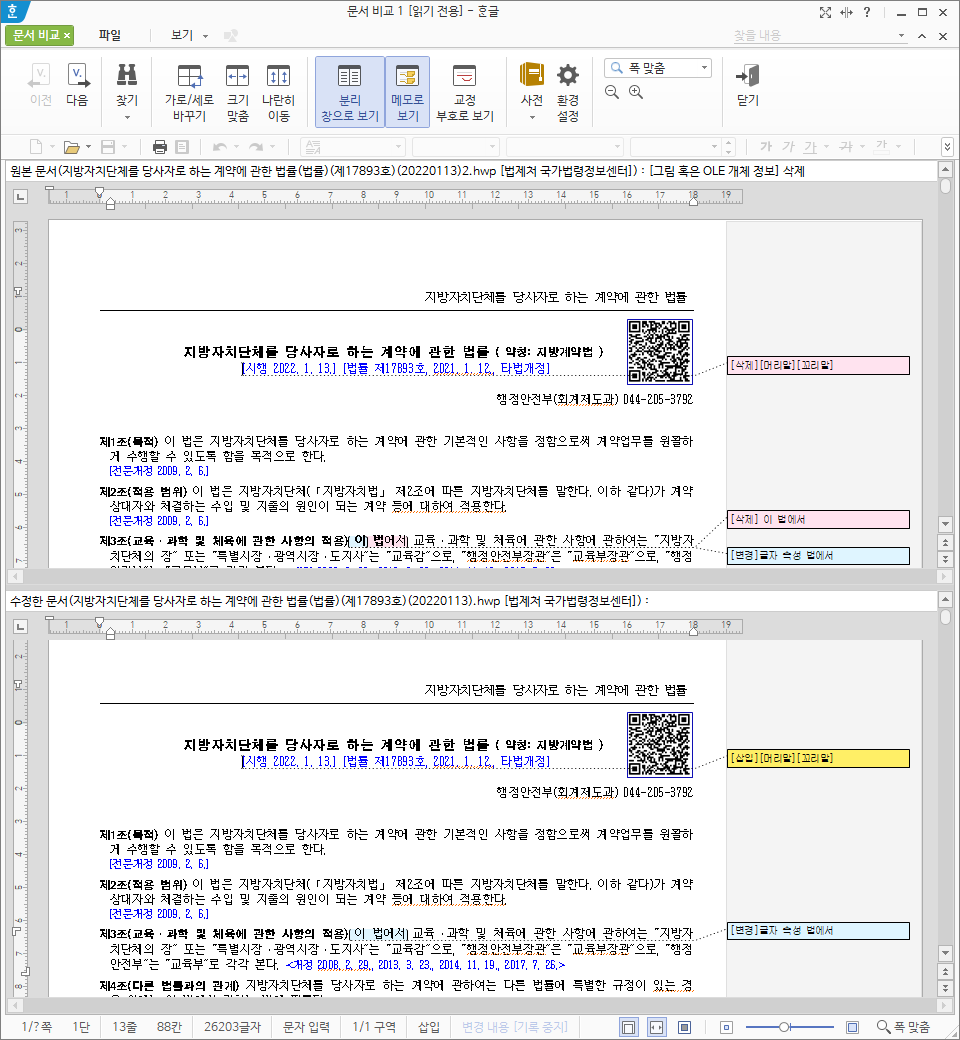The image size is (960, 1040).
Task: Switch horizontal/vertical layout (가로/세로 바꾸기)
Action: pos(189,92)
